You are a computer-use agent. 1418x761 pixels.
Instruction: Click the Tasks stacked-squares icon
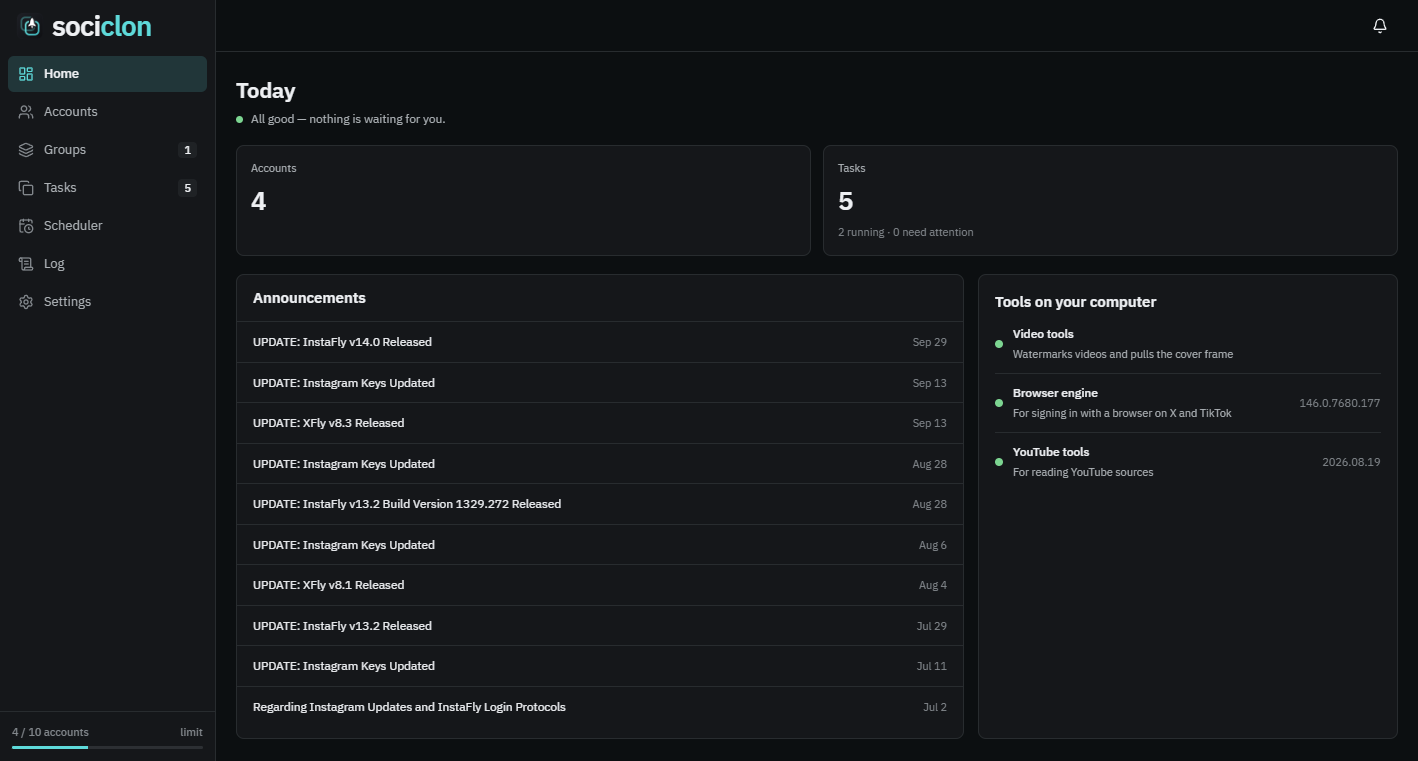26,188
